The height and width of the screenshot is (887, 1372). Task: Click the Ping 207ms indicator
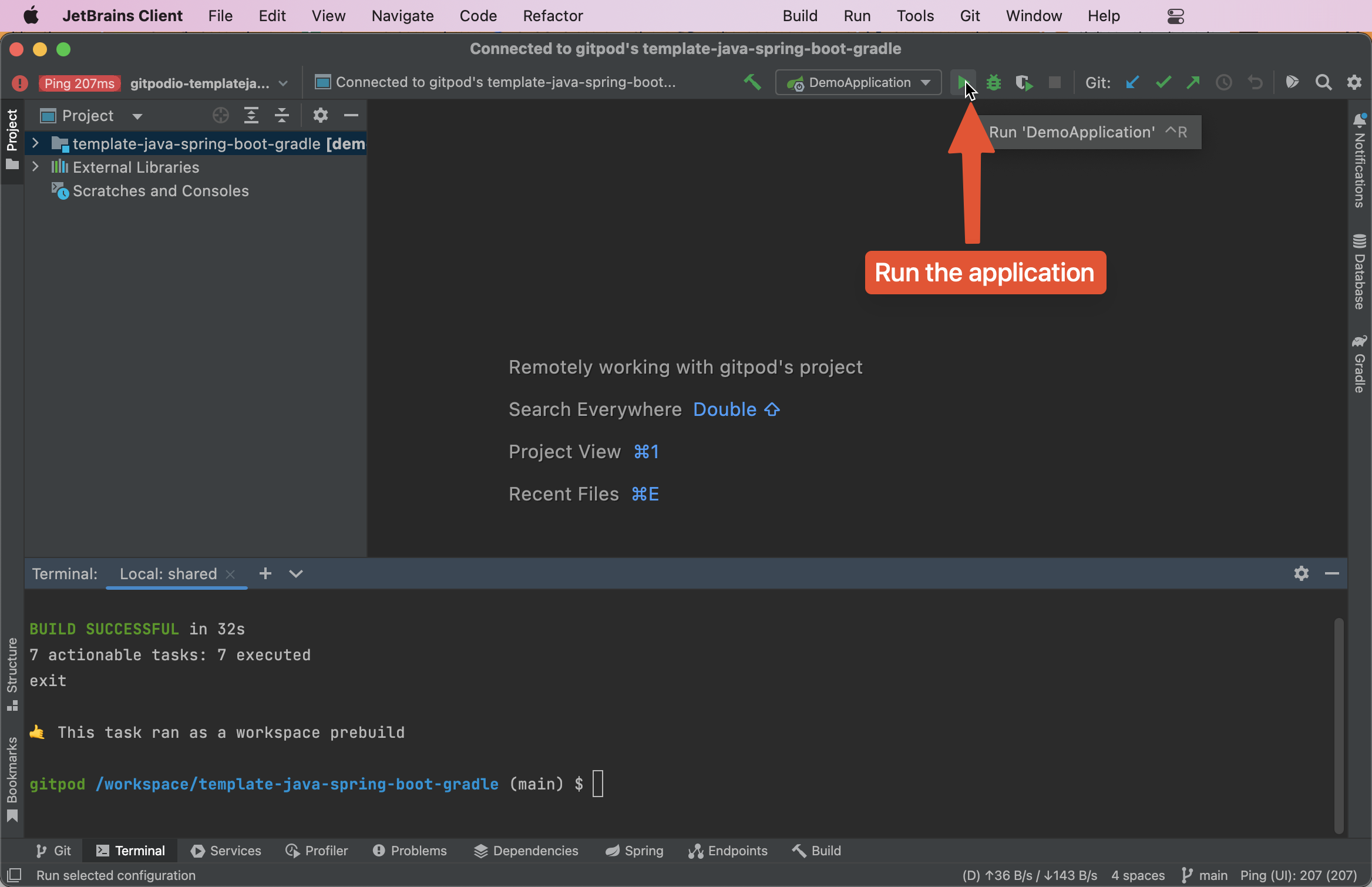pos(79,83)
